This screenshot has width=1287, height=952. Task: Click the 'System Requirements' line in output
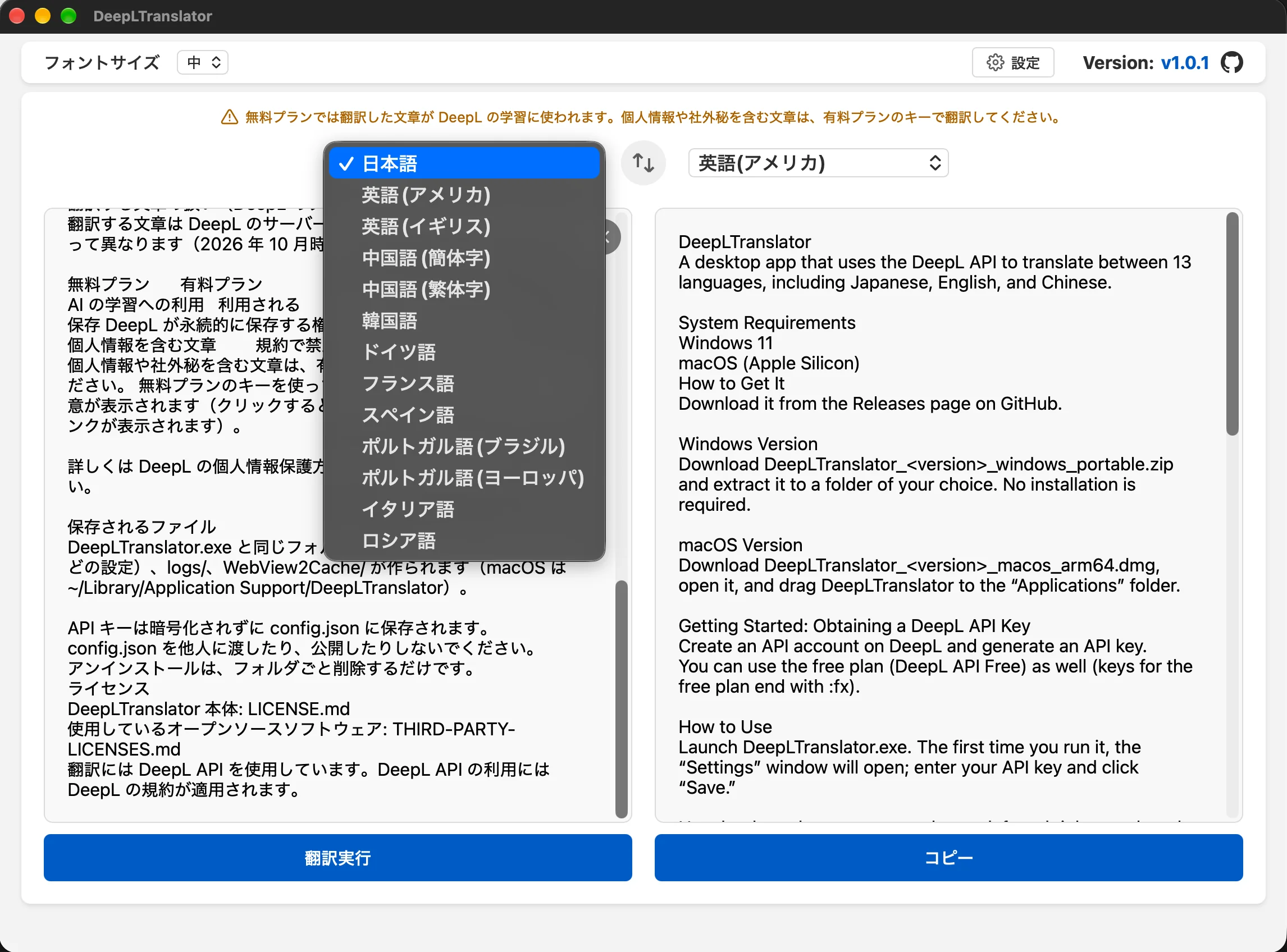point(766,323)
